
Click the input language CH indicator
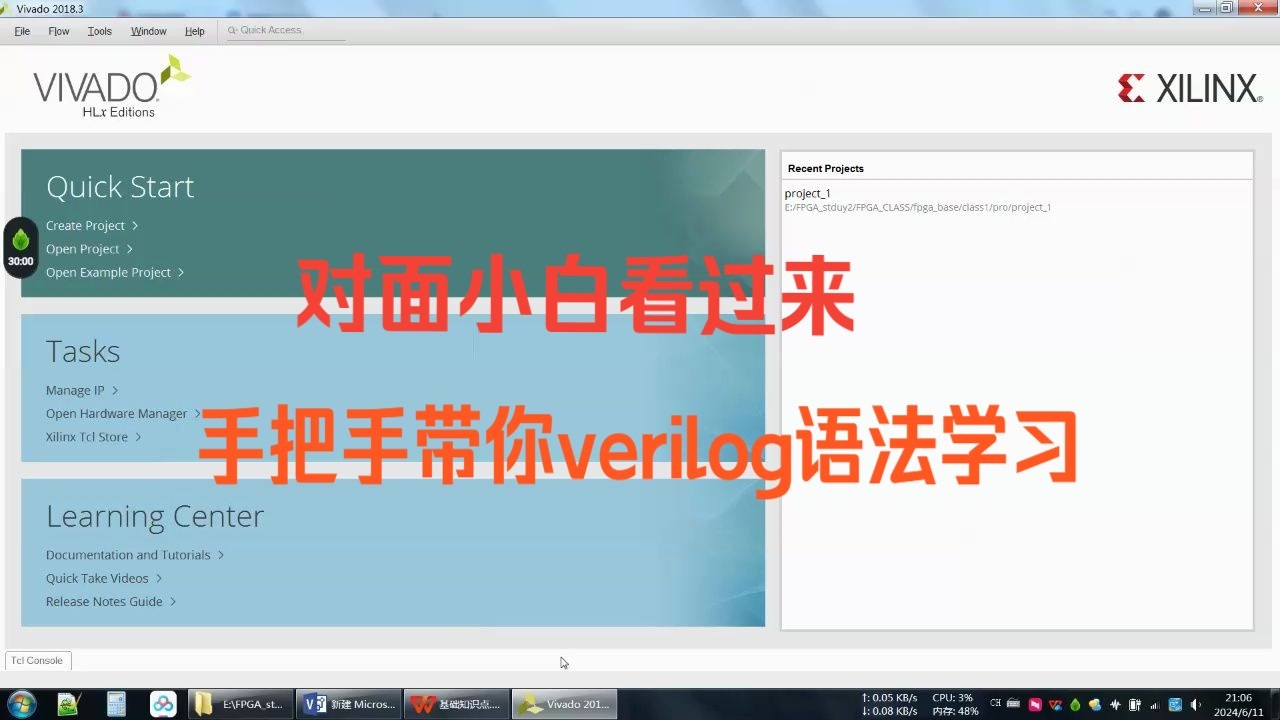pyautogui.click(x=996, y=704)
